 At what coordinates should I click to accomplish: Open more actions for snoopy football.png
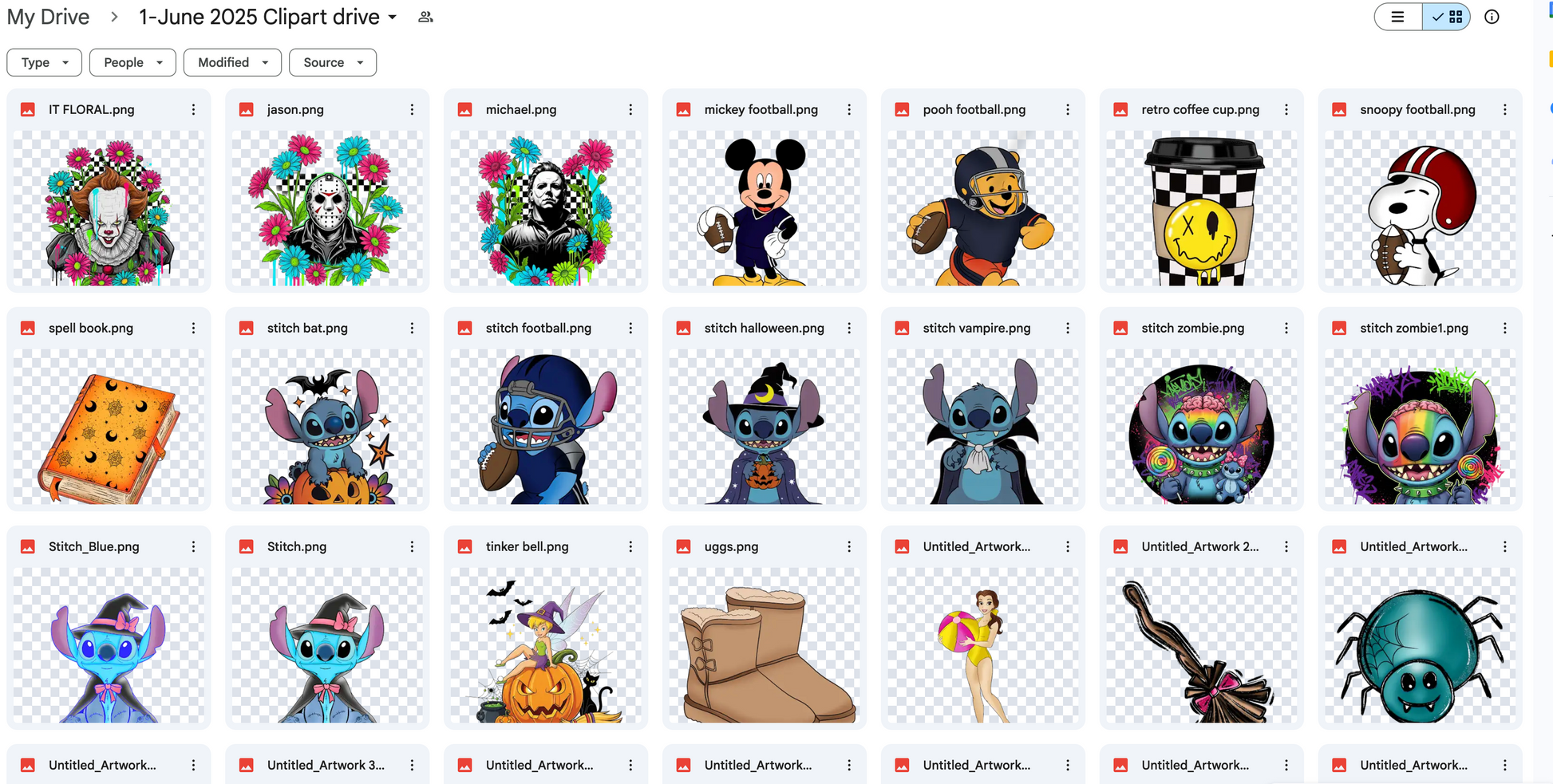1505,110
